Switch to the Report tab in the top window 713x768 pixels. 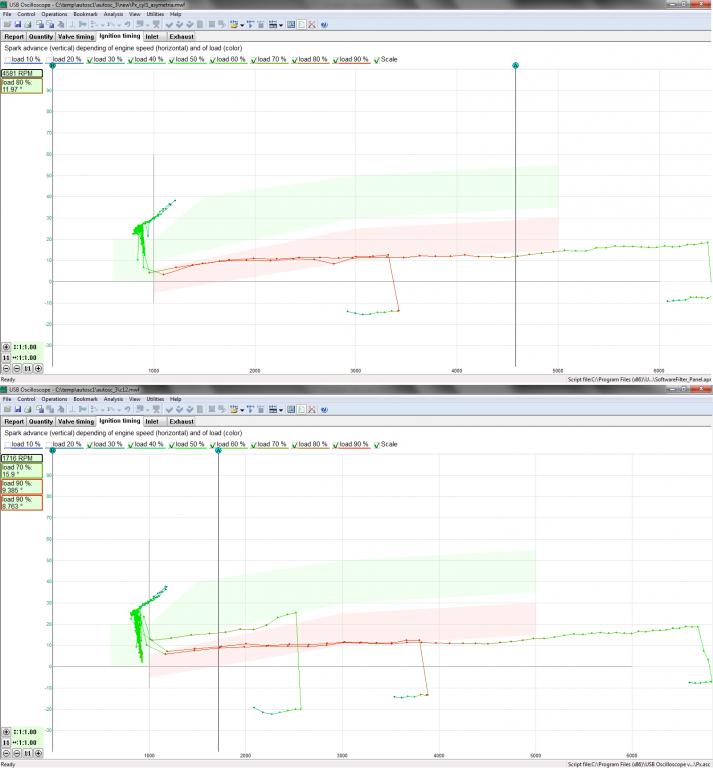coord(14,37)
